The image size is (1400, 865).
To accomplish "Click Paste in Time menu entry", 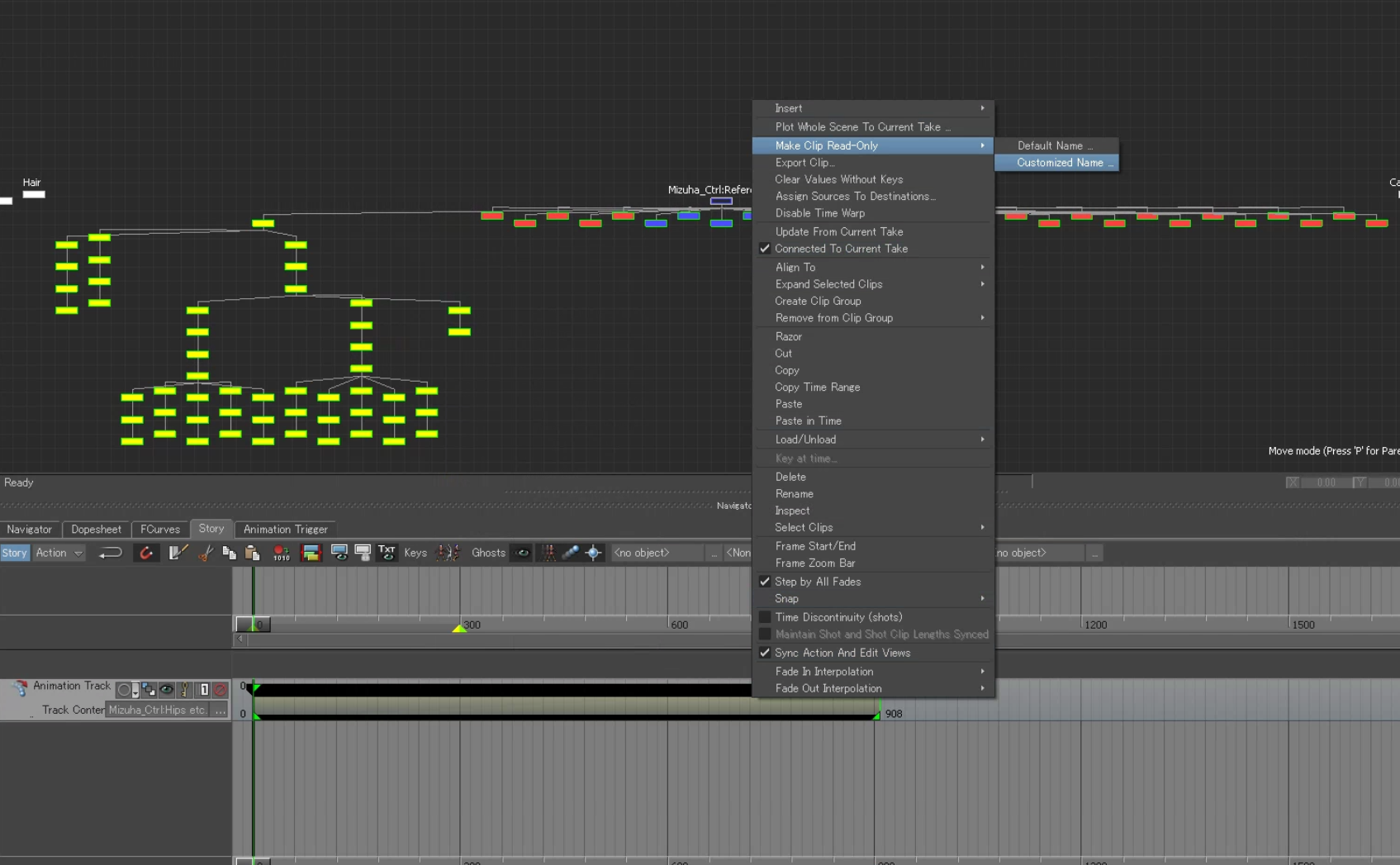I will click(x=808, y=421).
